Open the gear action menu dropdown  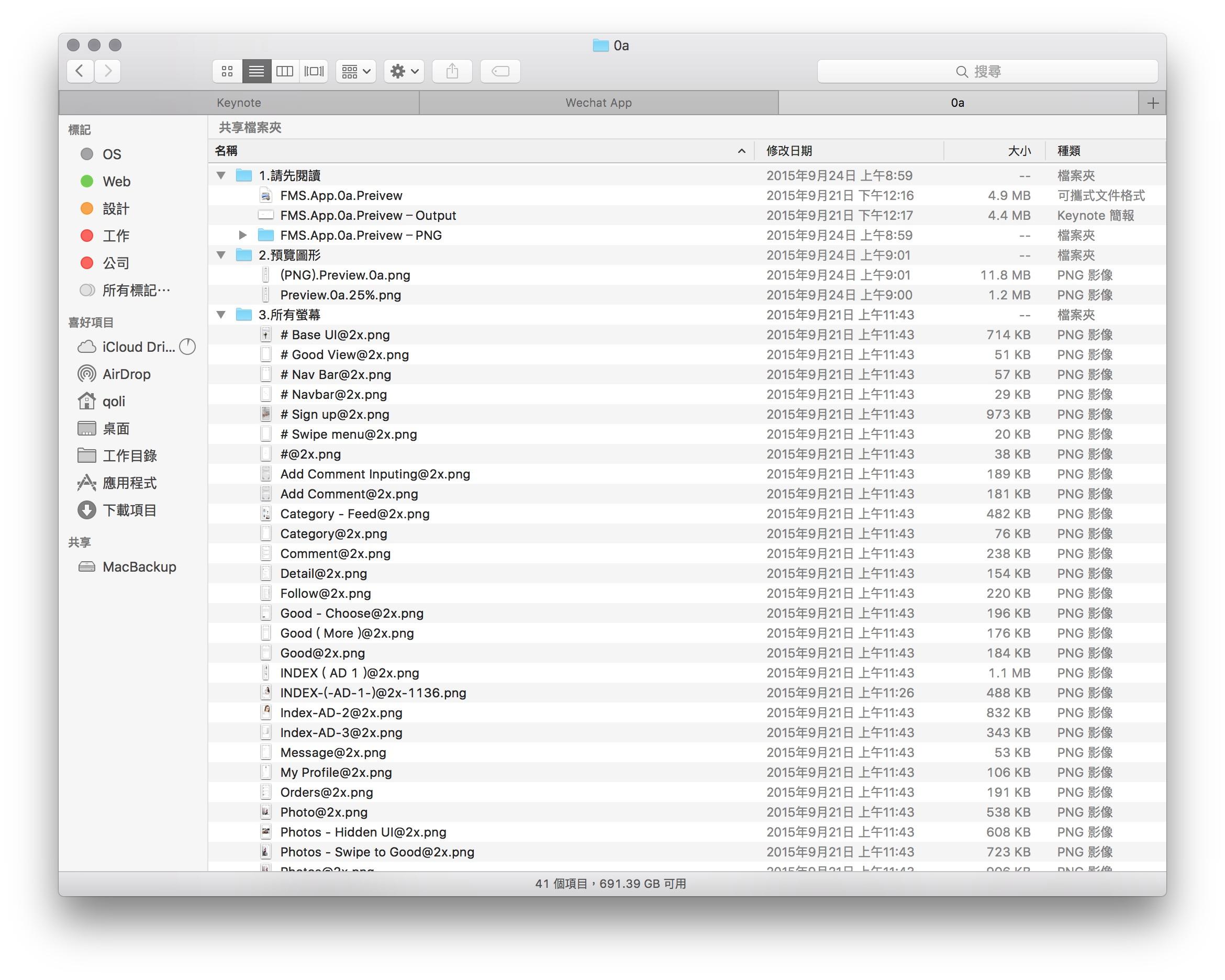[404, 71]
